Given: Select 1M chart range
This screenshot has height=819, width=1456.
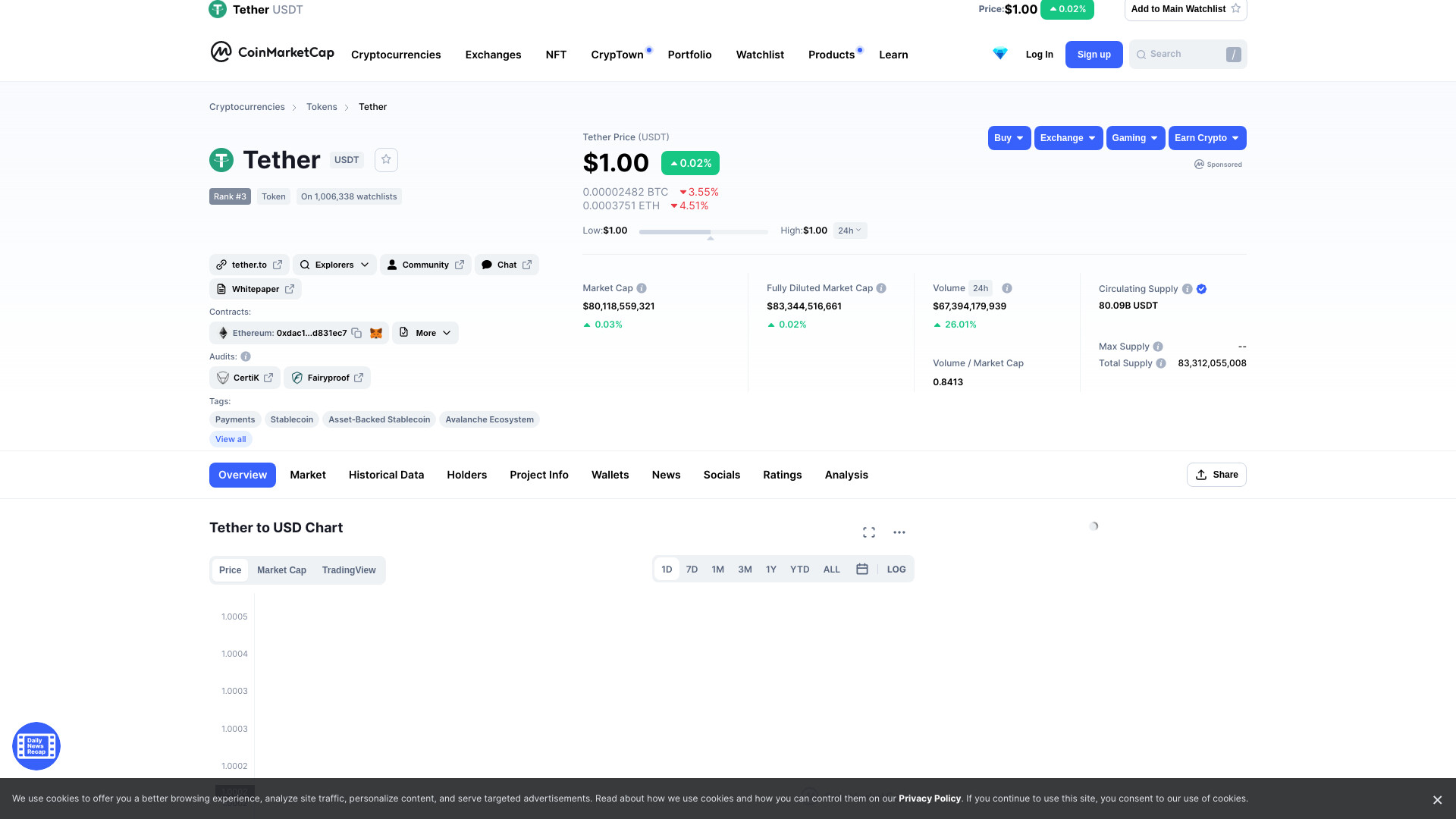Looking at the screenshot, I should 718,570.
